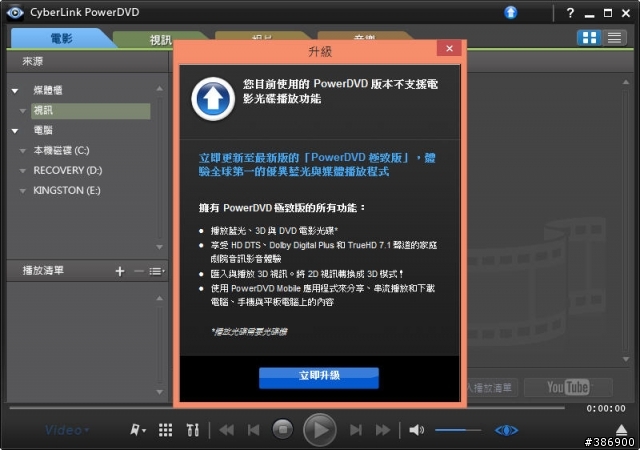Start playback with Play button
Viewport: 640px width, 450px height.
(320, 430)
